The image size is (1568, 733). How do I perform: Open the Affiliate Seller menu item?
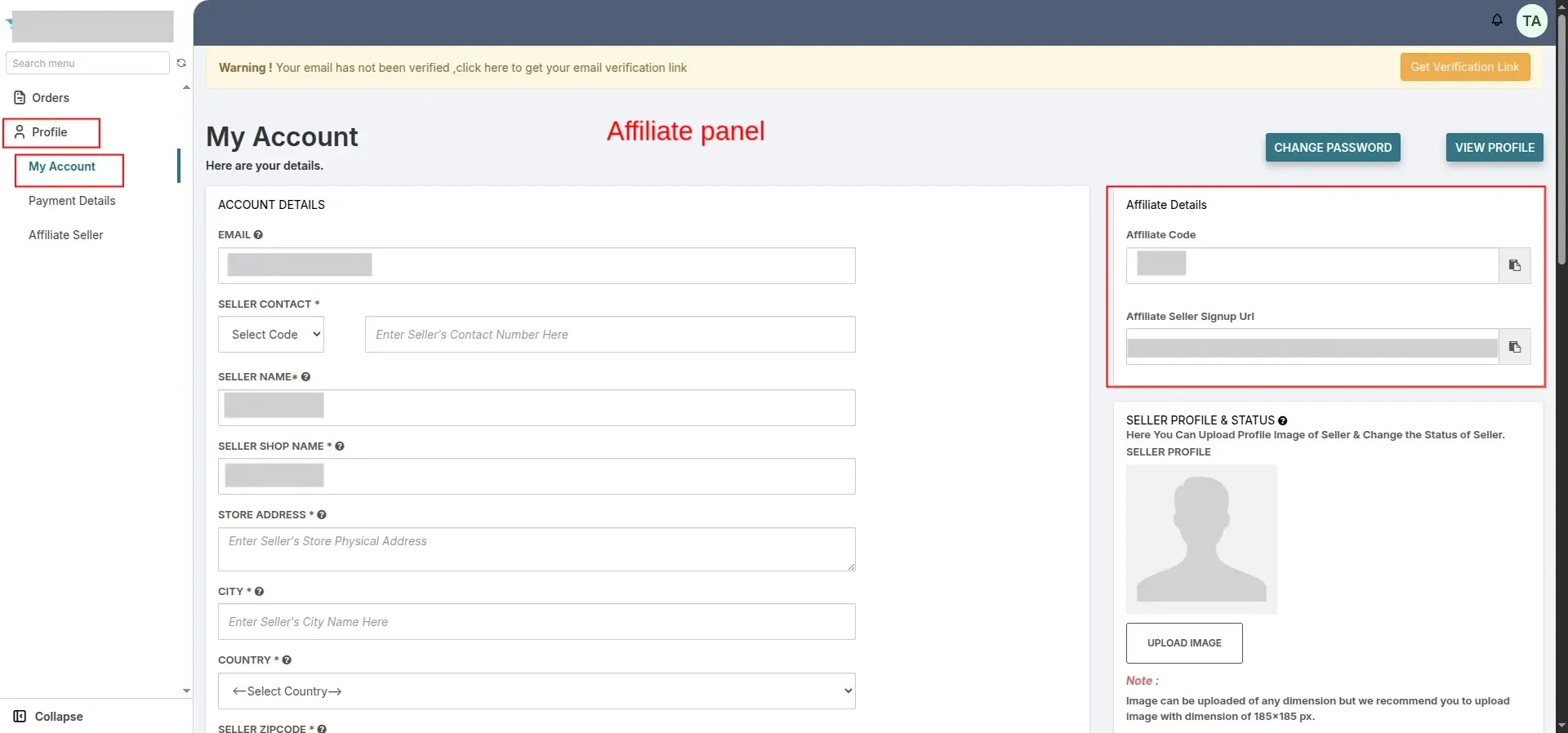[x=66, y=235]
